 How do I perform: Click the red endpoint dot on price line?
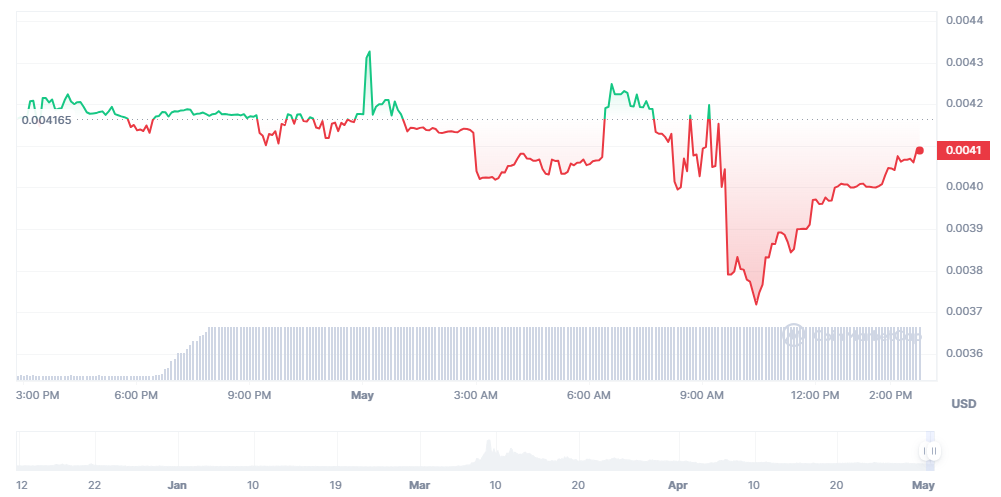(919, 150)
